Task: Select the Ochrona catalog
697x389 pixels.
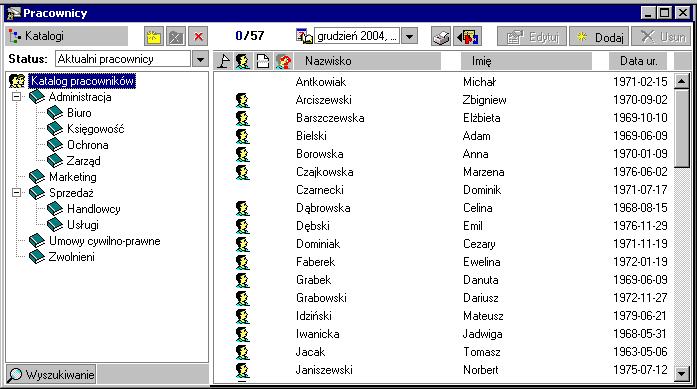Action: pyautogui.click(x=88, y=145)
